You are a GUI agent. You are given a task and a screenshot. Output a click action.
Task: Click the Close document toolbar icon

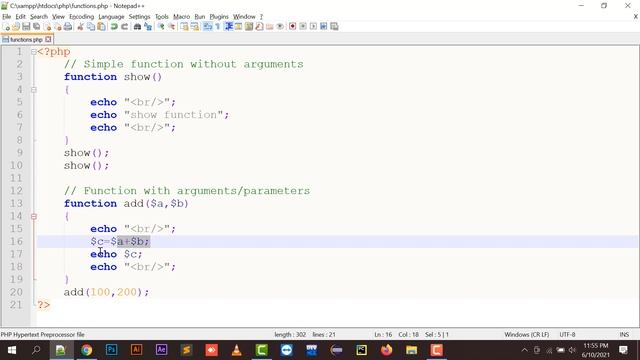point(47,27)
